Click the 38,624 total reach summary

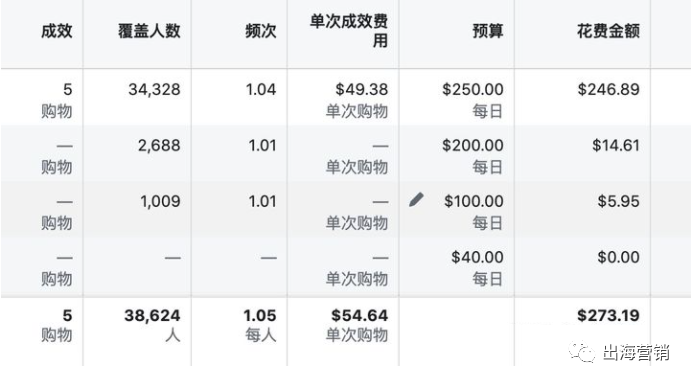coord(152,315)
